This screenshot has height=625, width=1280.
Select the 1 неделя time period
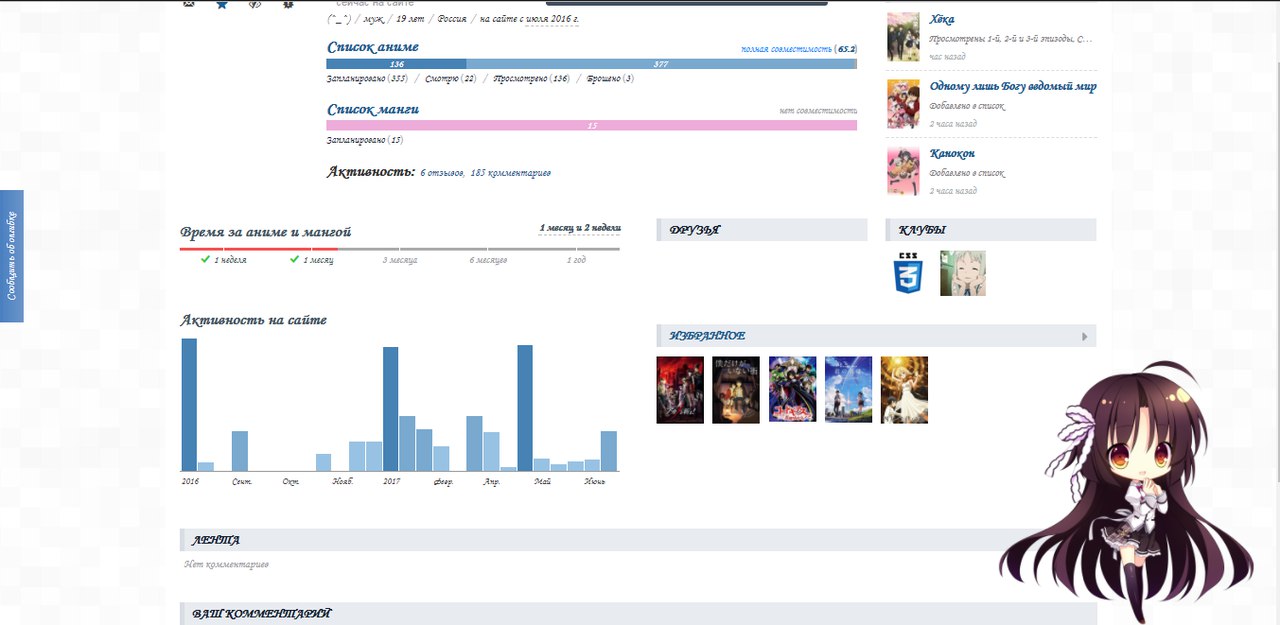pos(224,260)
